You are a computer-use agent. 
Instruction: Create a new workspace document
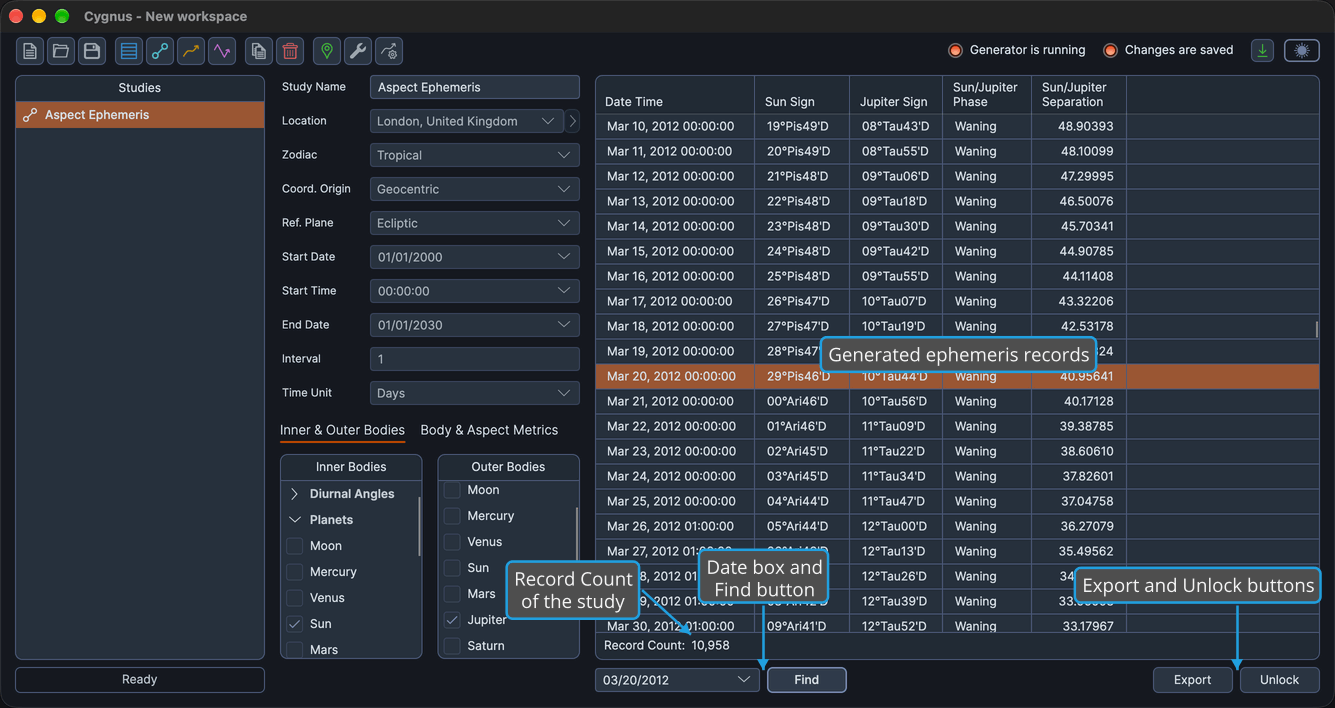pyautogui.click(x=30, y=51)
